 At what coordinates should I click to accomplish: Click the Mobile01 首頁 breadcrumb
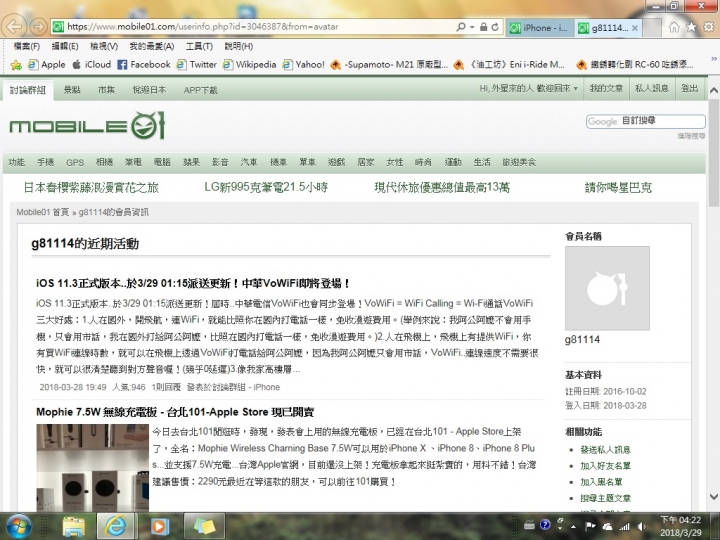tap(42, 212)
